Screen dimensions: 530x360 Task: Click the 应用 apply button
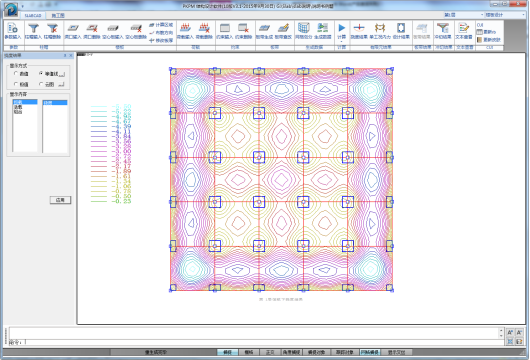pos(60,200)
